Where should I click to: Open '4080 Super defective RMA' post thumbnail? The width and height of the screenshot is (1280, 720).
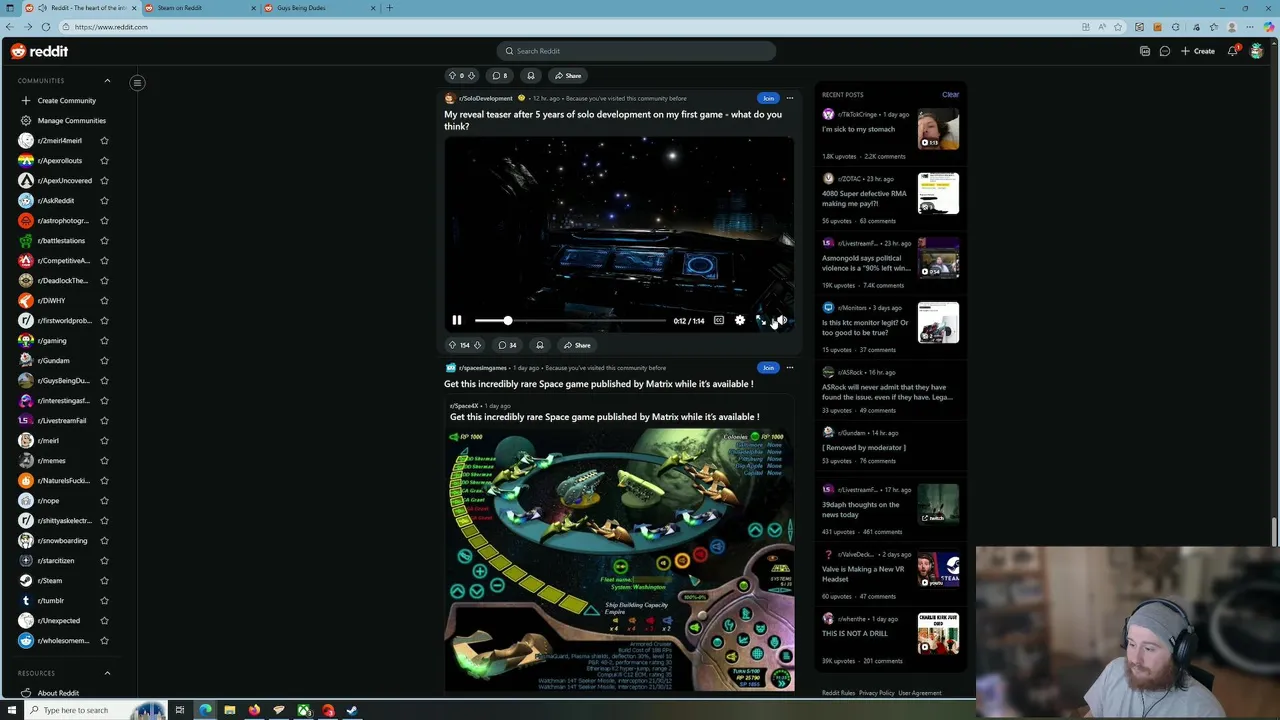pyautogui.click(x=938, y=194)
